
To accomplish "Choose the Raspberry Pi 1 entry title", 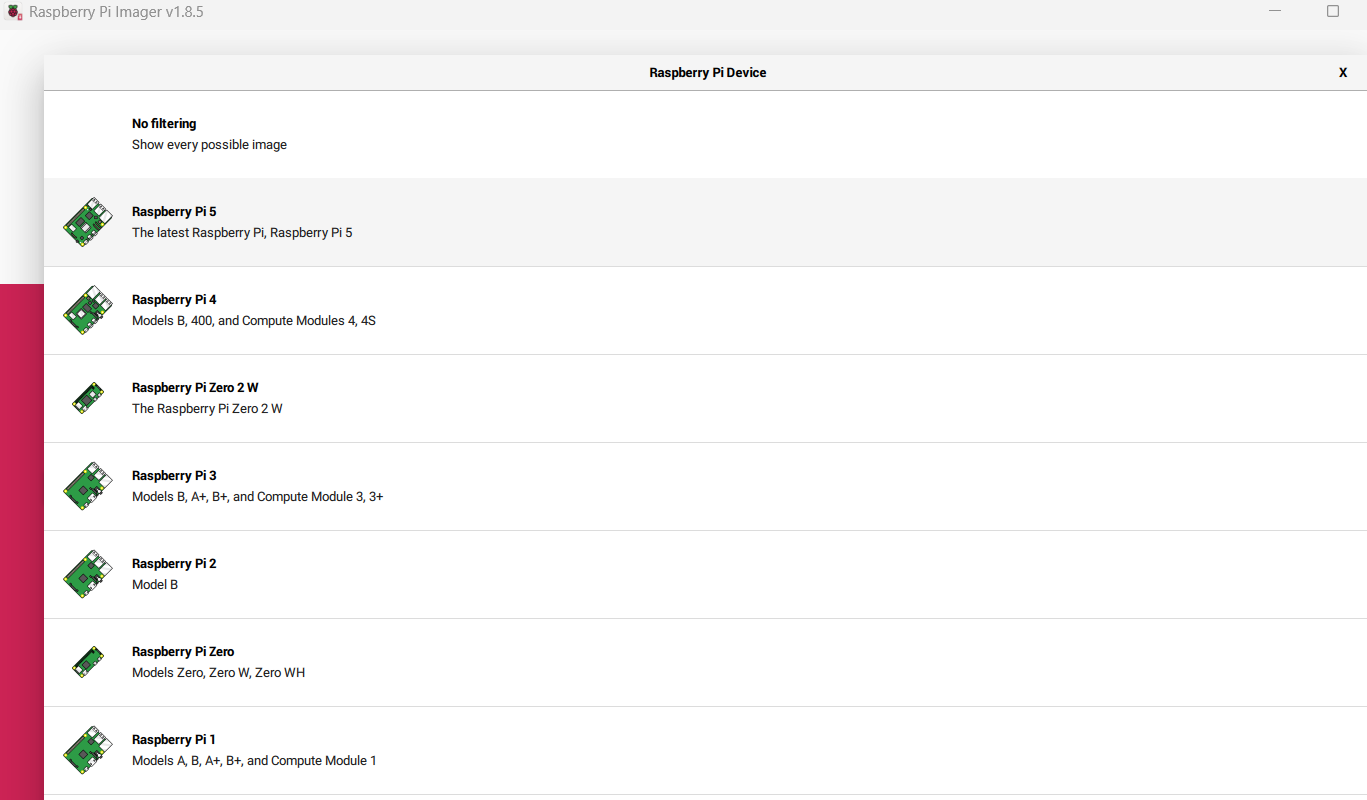I will [x=174, y=740].
